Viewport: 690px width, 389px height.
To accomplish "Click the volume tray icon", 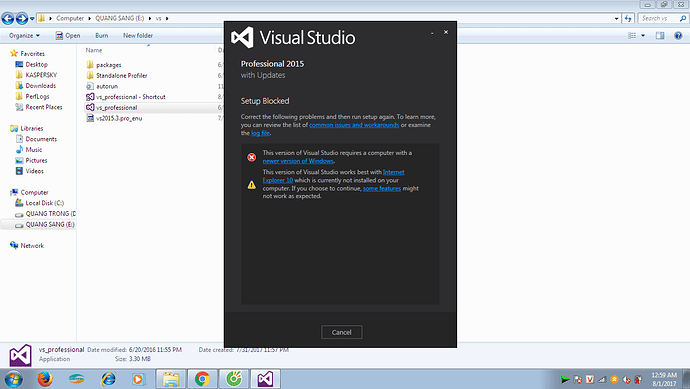I will pos(626,379).
